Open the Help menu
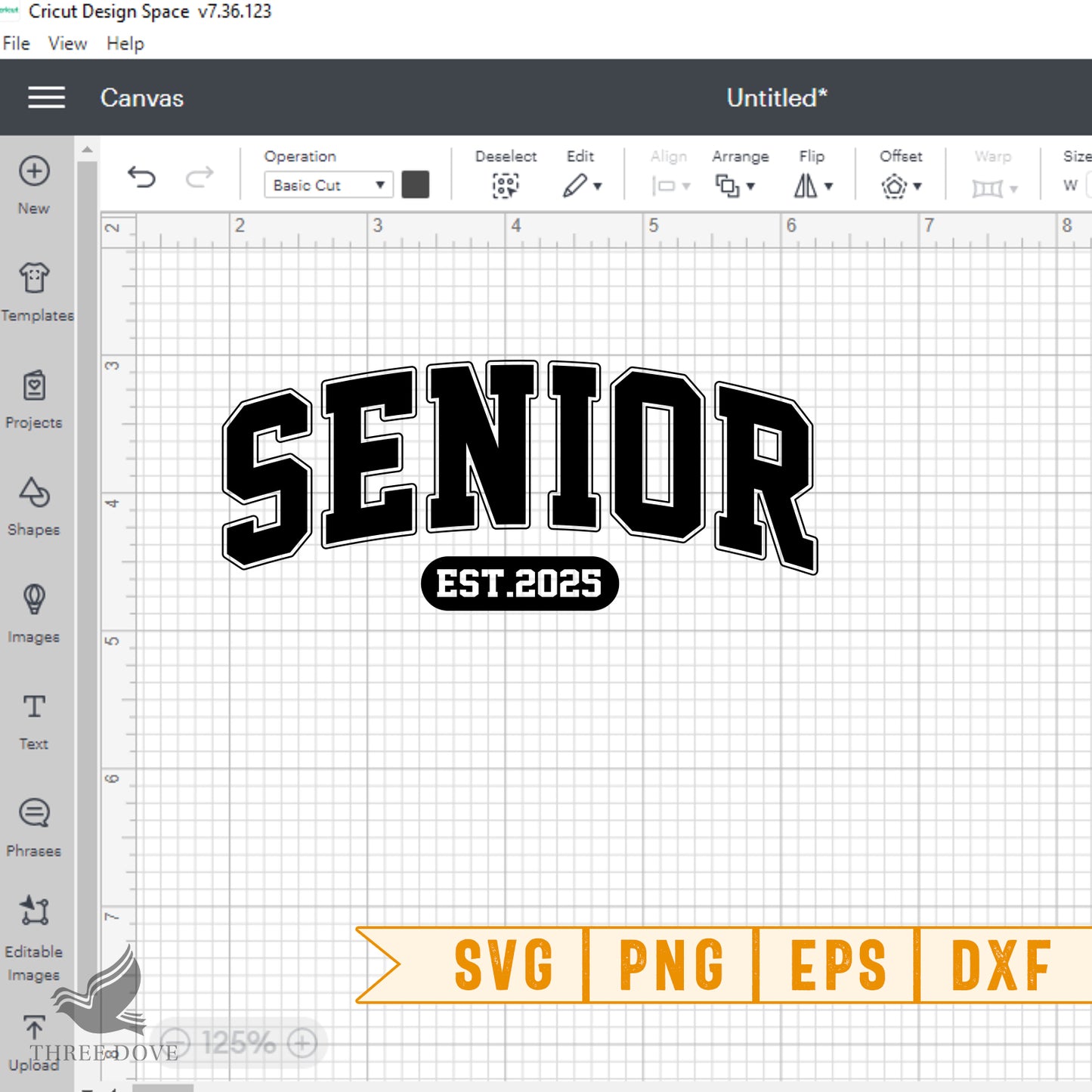This screenshot has width=1092, height=1092. (125, 44)
